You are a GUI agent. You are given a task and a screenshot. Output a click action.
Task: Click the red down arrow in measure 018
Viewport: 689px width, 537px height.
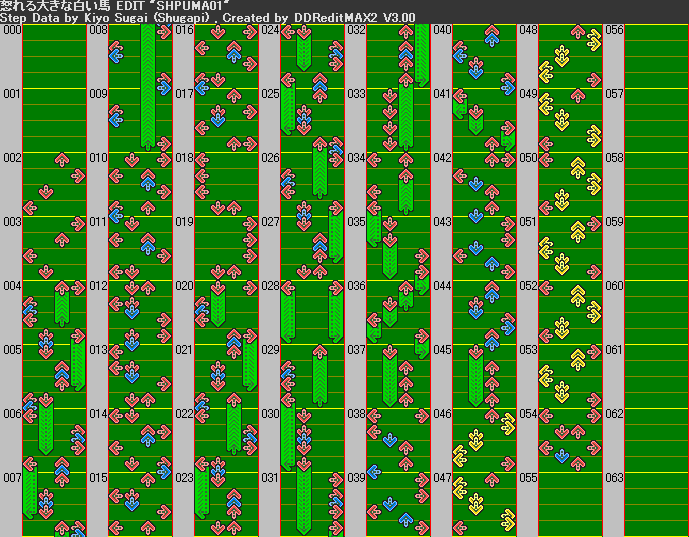[x=218, y=208]
